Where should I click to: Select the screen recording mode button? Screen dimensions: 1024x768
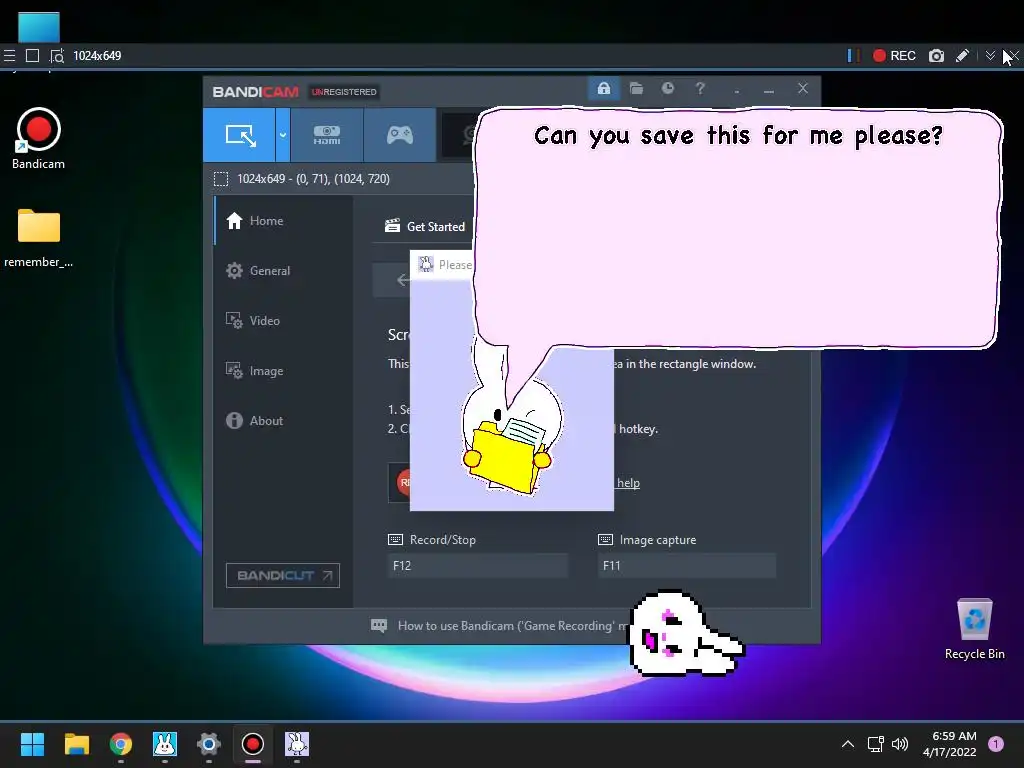(x=240, y=135)
